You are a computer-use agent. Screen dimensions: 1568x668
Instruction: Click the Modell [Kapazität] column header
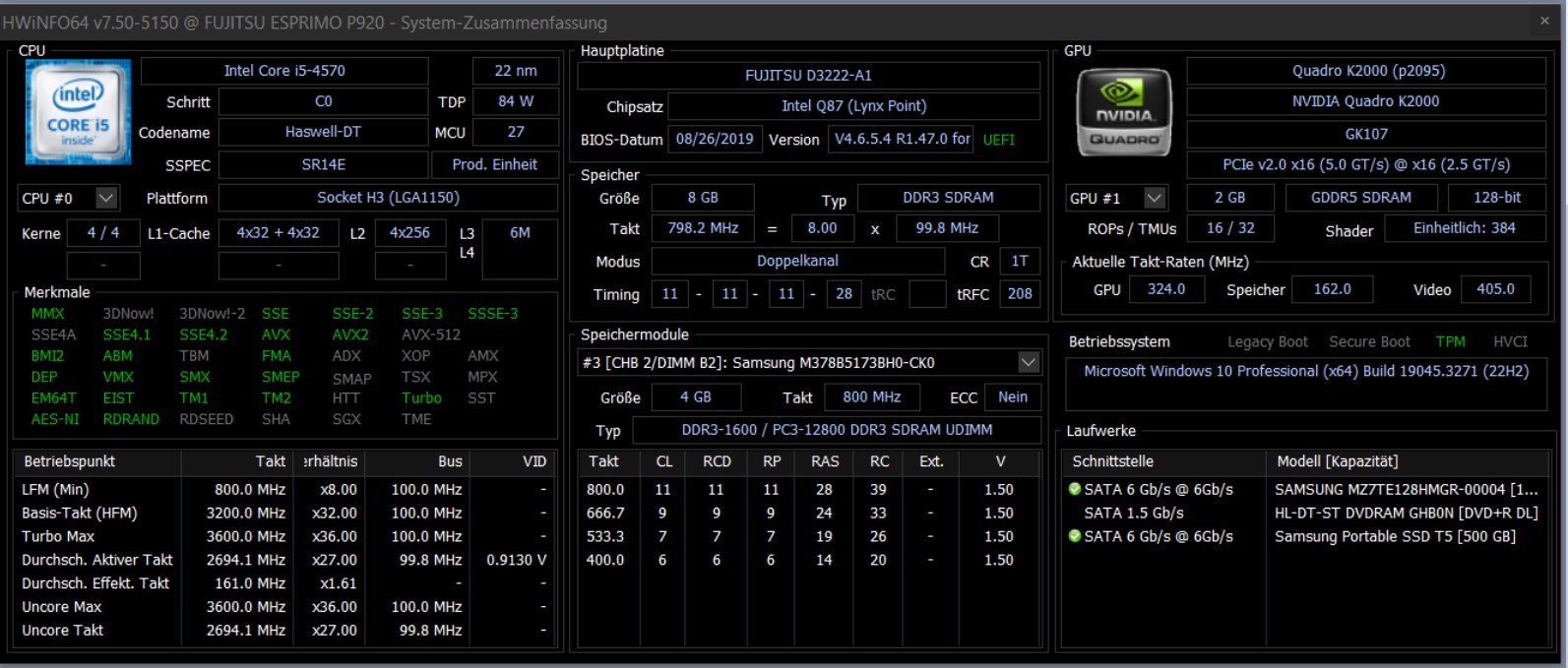[1408, 461]
